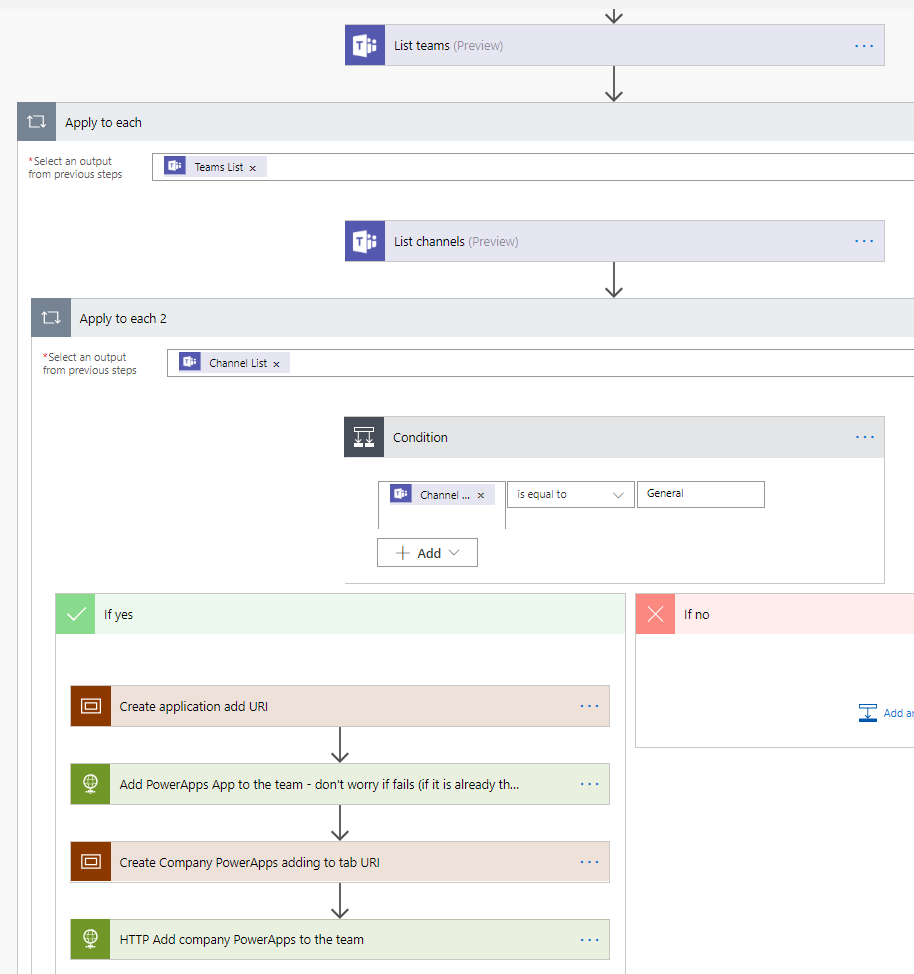Open the List channels ellipsis menu
Screen dimensions: 914x974
tap(864, 241)
